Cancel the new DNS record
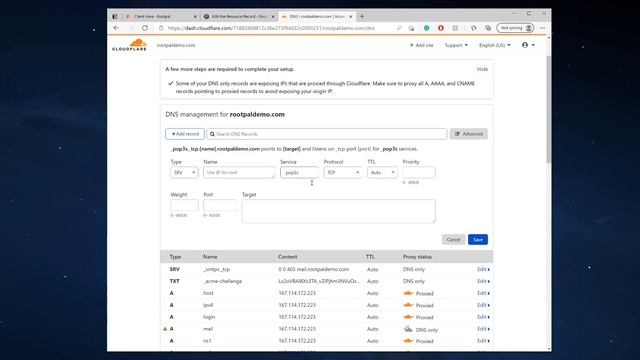Screen dimensions: 640x360 [x=453, y=240]
